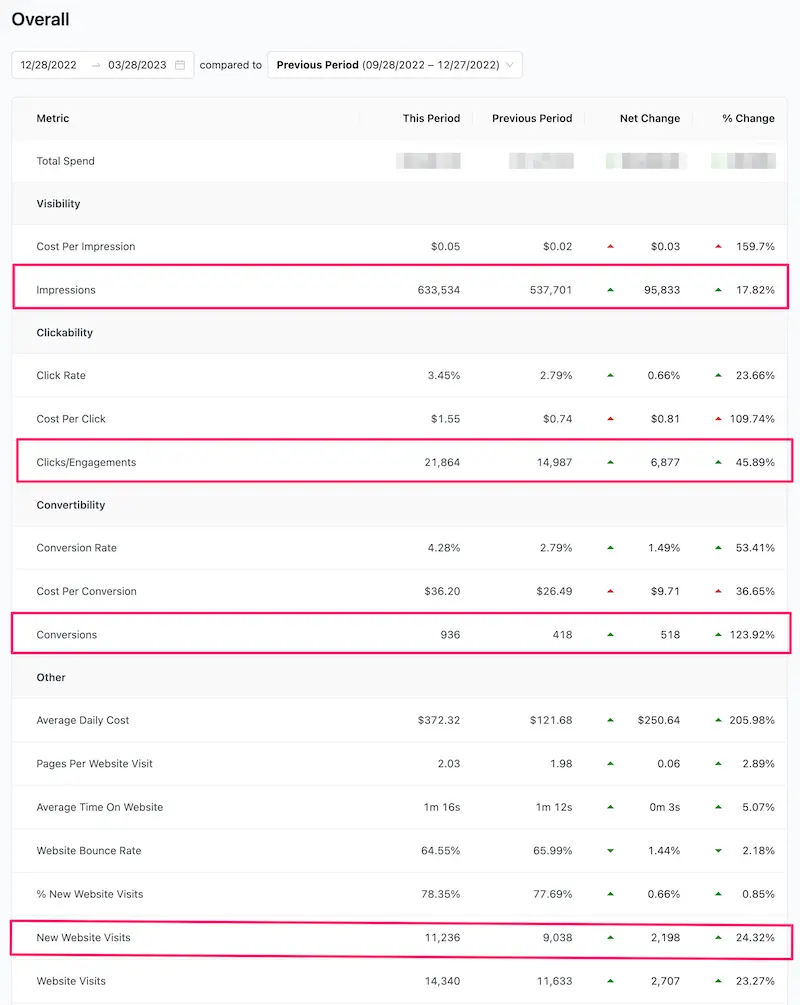Click green arrow beside 123.92% Conversions change
Screen dimensions: 800x1005
coord(719,635)
